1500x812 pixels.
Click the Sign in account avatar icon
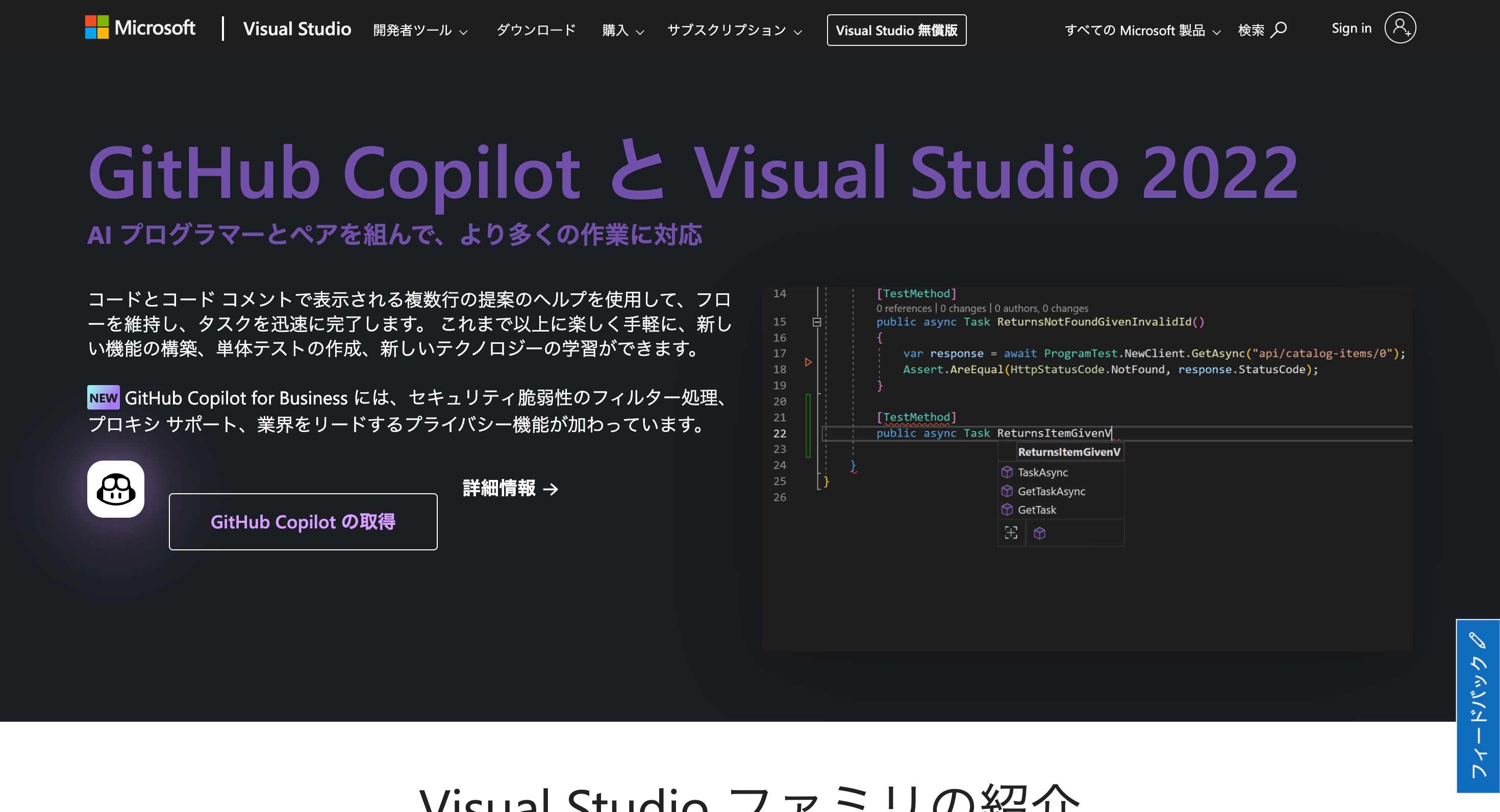[1400, 28]
